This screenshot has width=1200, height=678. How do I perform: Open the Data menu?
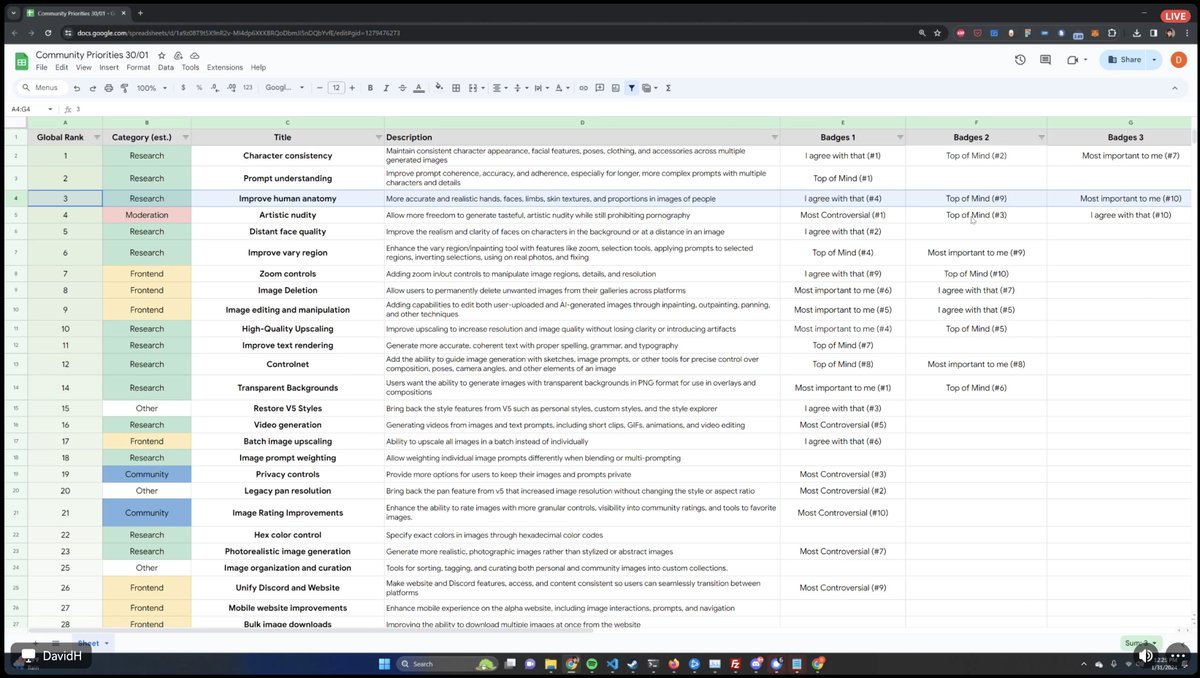coord(164,67)
